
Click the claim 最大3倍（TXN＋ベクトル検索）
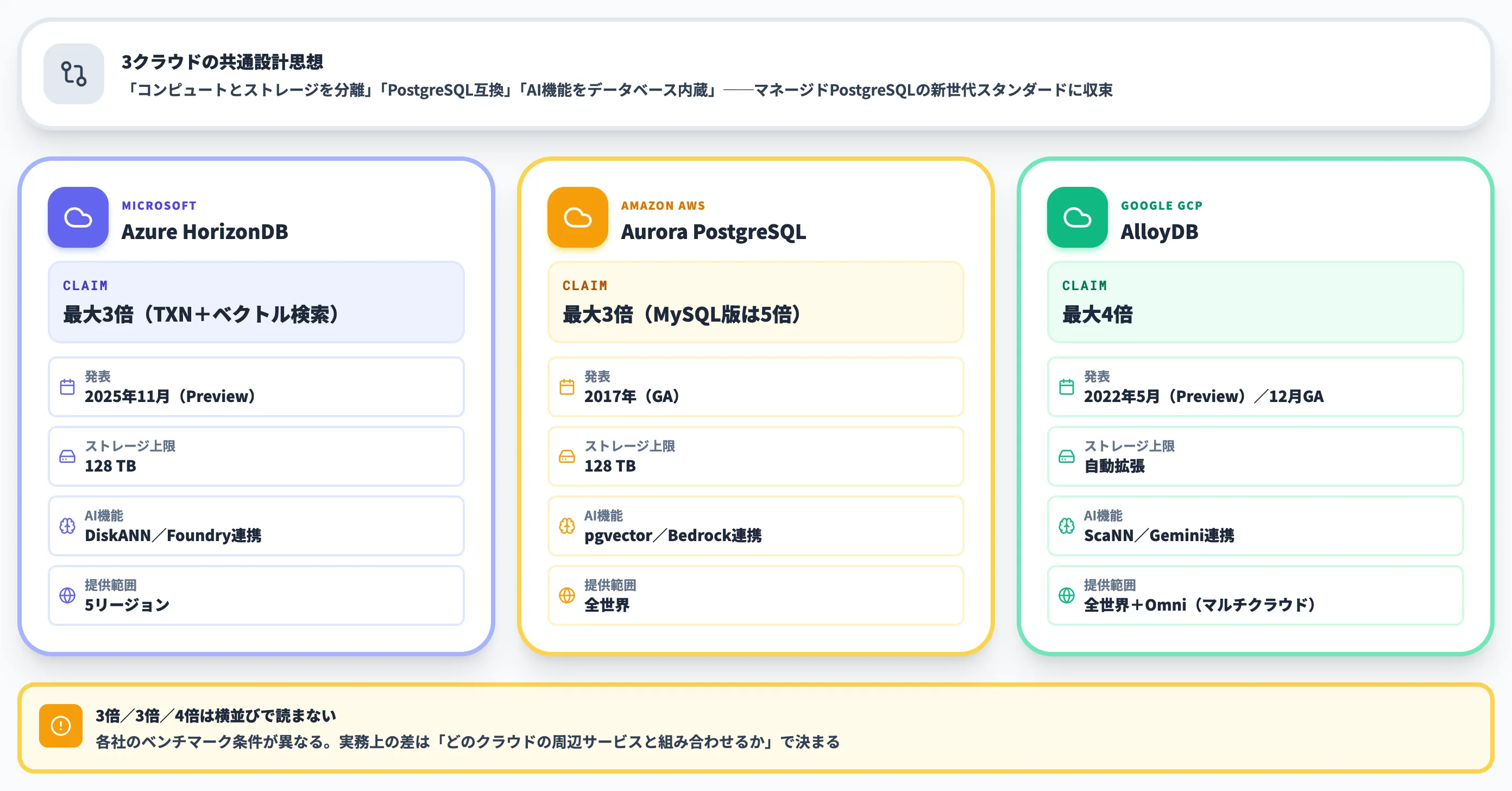(201, 314)
